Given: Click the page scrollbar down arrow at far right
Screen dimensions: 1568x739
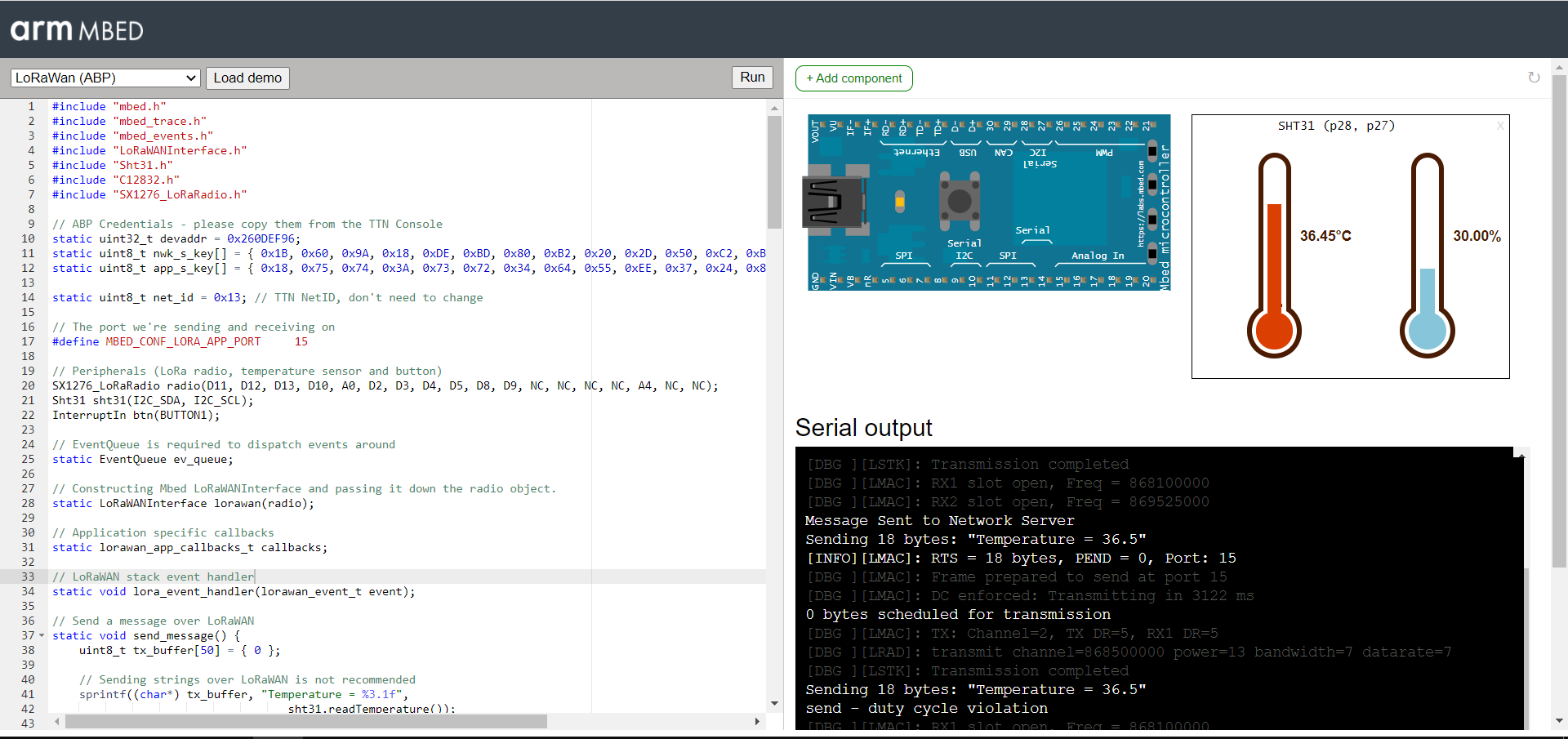Looking at the screenshot, I should point(1559,721).
